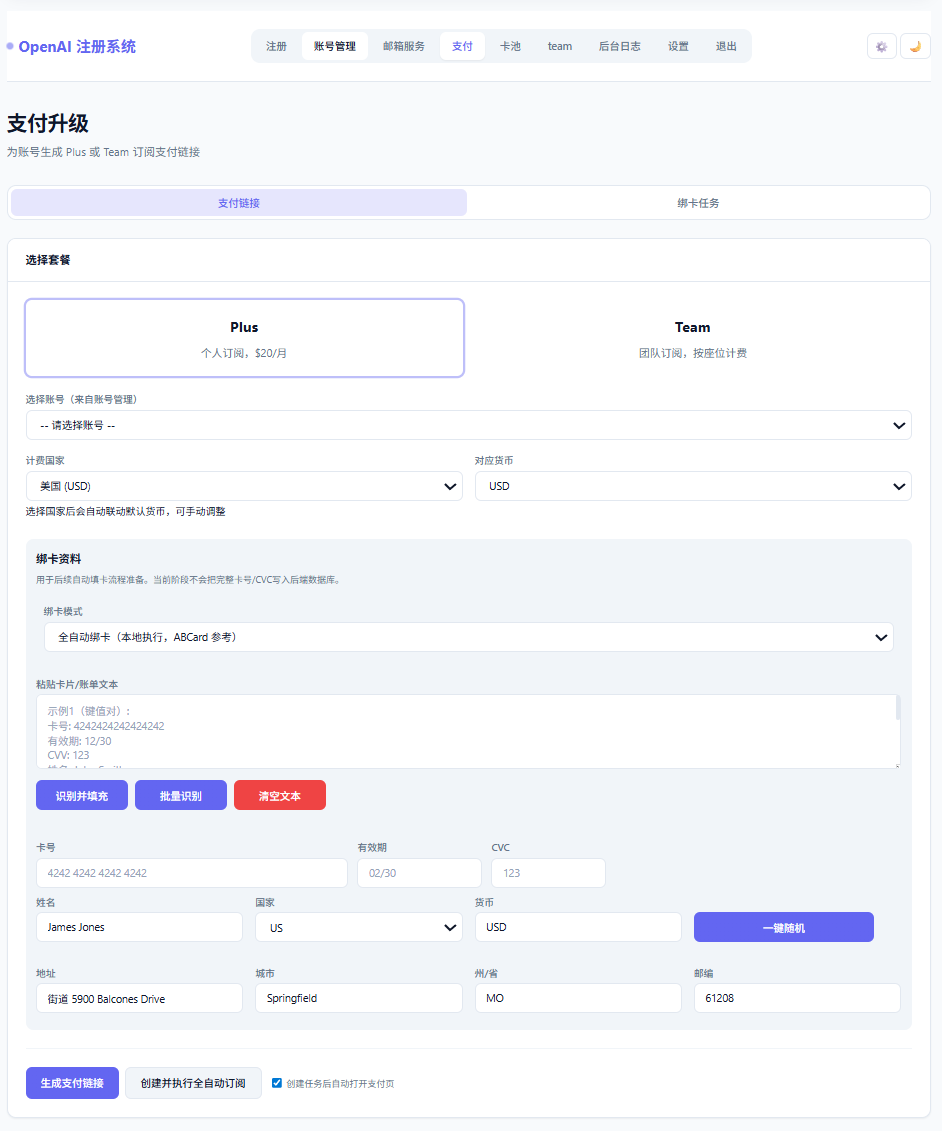Image resolution: width=942 pixels, height=1131 pixels.
Task: Open the 选择账号 dropdown
Action: [468, 425]
